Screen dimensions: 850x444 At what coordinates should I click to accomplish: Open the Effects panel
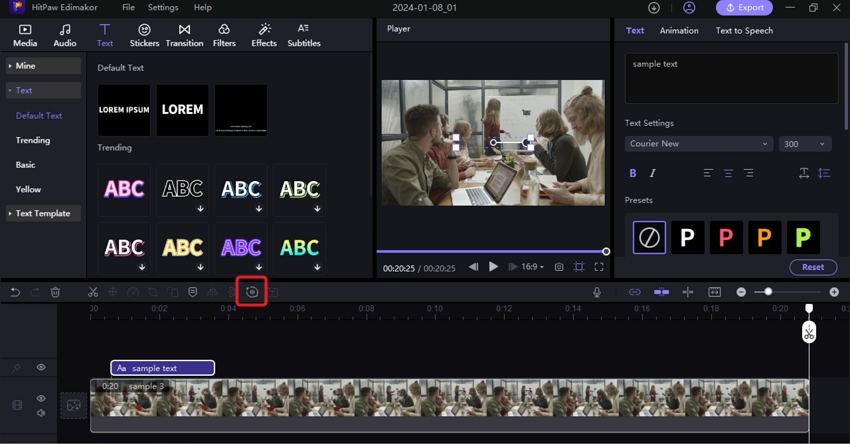[x=264, y=36]
